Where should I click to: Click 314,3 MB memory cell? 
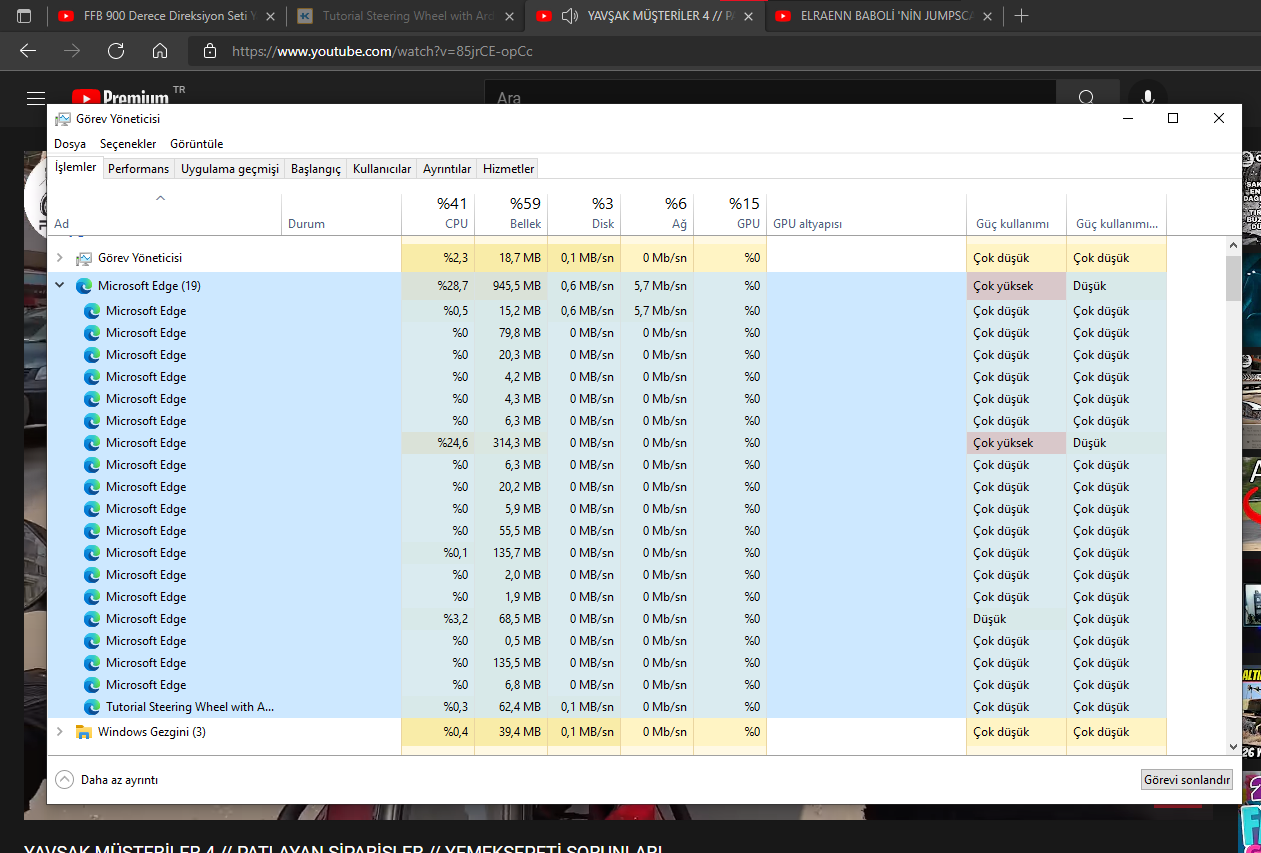[x=511, y=443]
